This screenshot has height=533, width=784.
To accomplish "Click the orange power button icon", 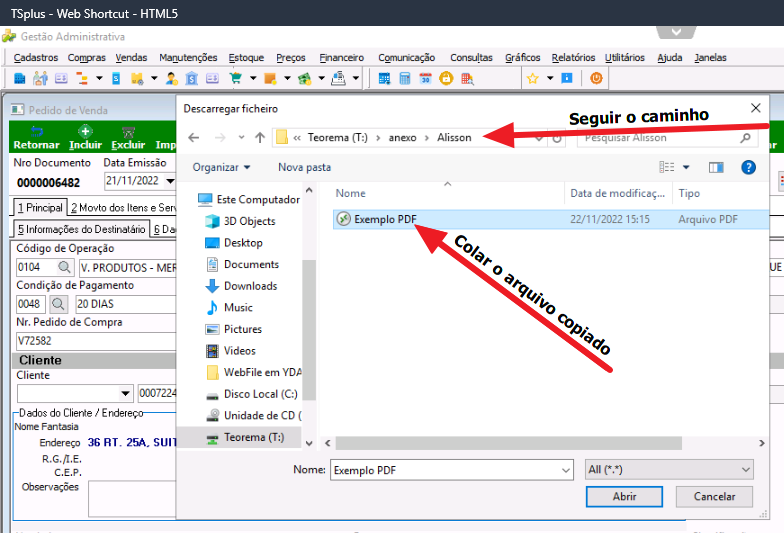I will [x=596, y=78].
